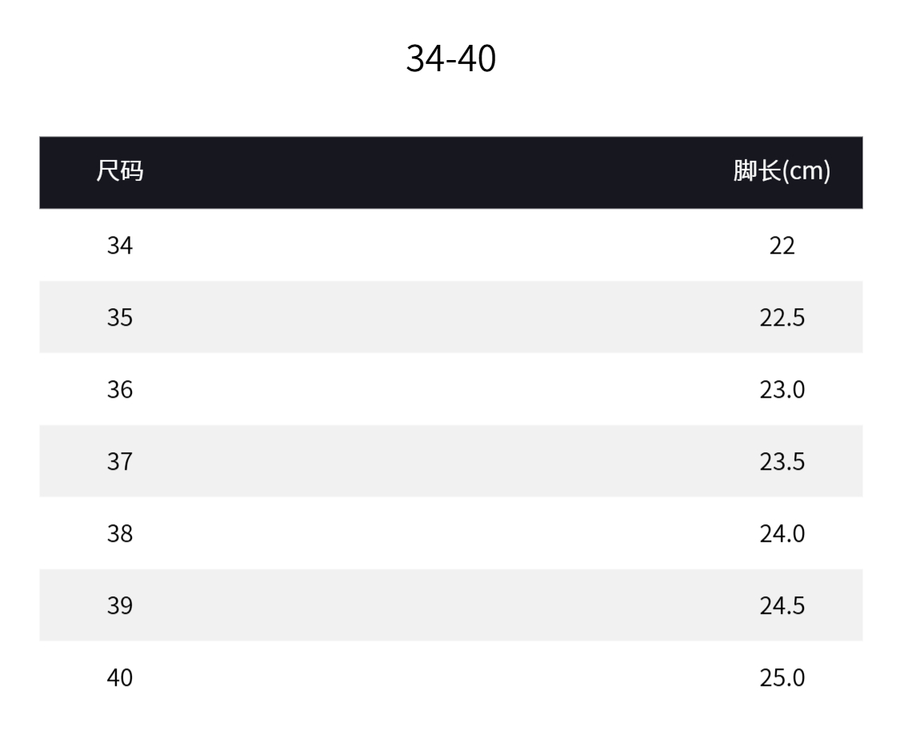900x750 pixels.
Task: Click the 34-40 size range title
Action: 450,58
